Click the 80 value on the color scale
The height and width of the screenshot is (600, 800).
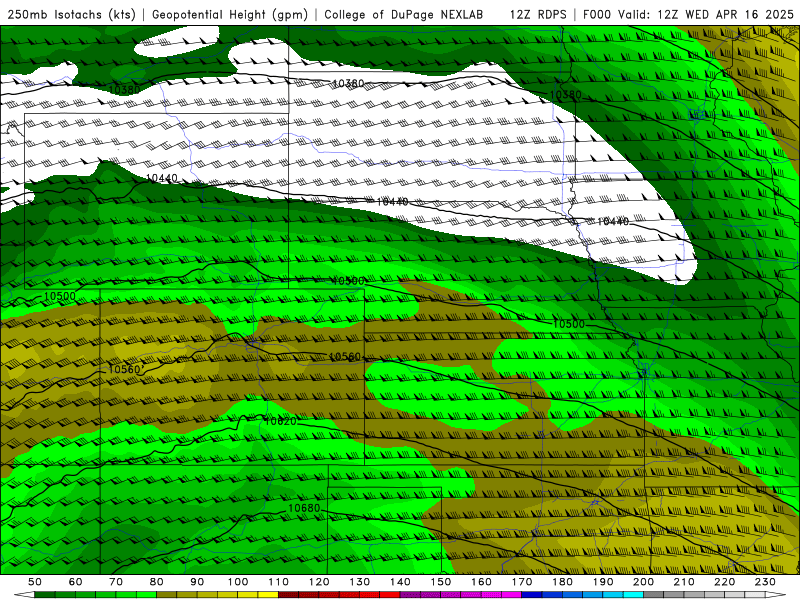[157, 582]
